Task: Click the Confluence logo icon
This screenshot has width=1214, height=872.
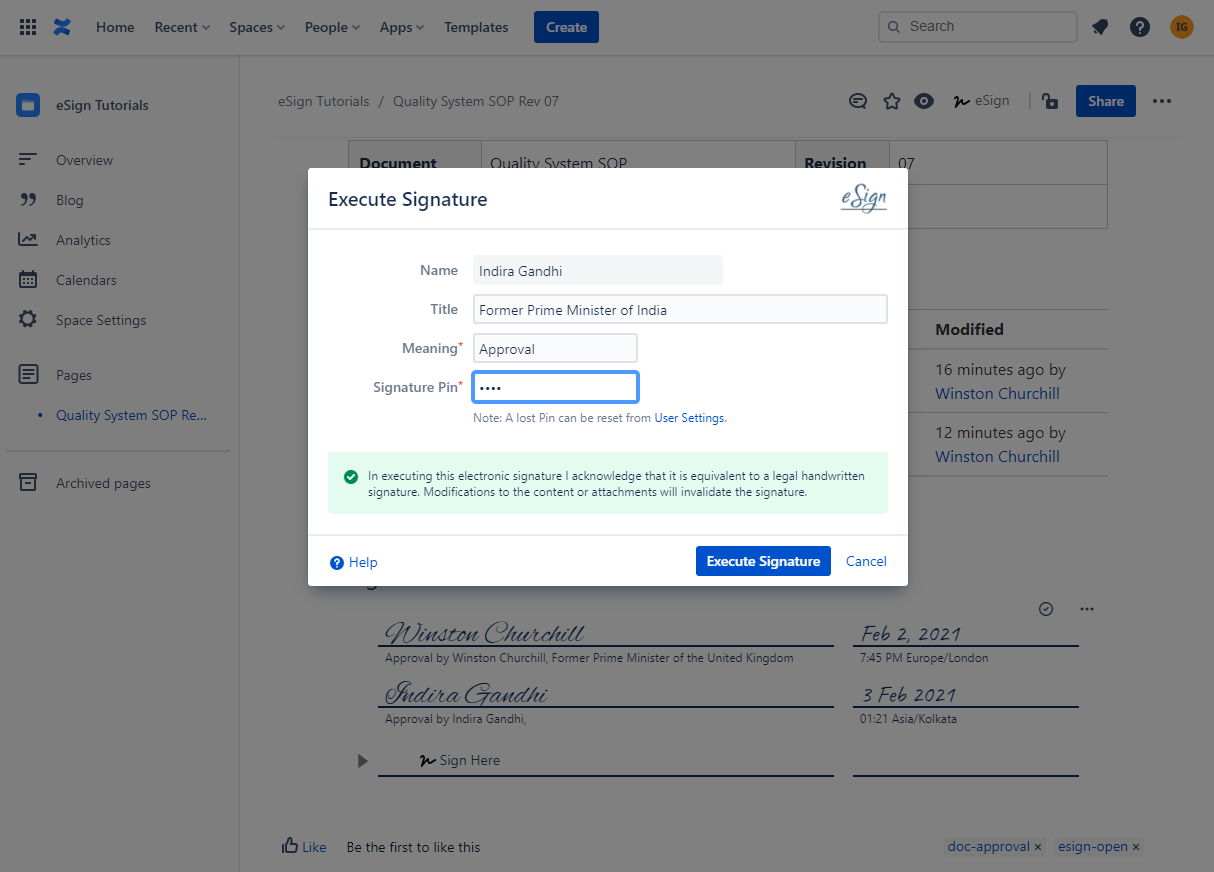Action: click(x=62, y=27)
